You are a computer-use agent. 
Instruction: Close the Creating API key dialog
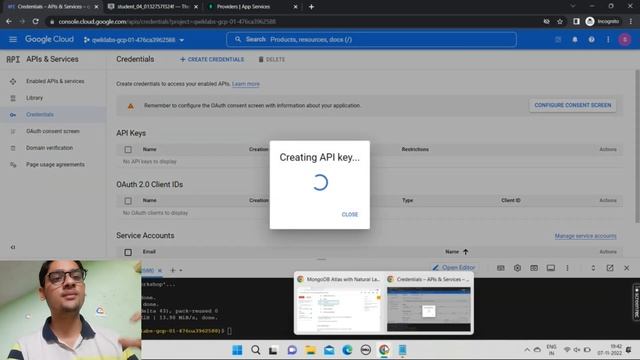pyautogui.click(x=349, y=214)
